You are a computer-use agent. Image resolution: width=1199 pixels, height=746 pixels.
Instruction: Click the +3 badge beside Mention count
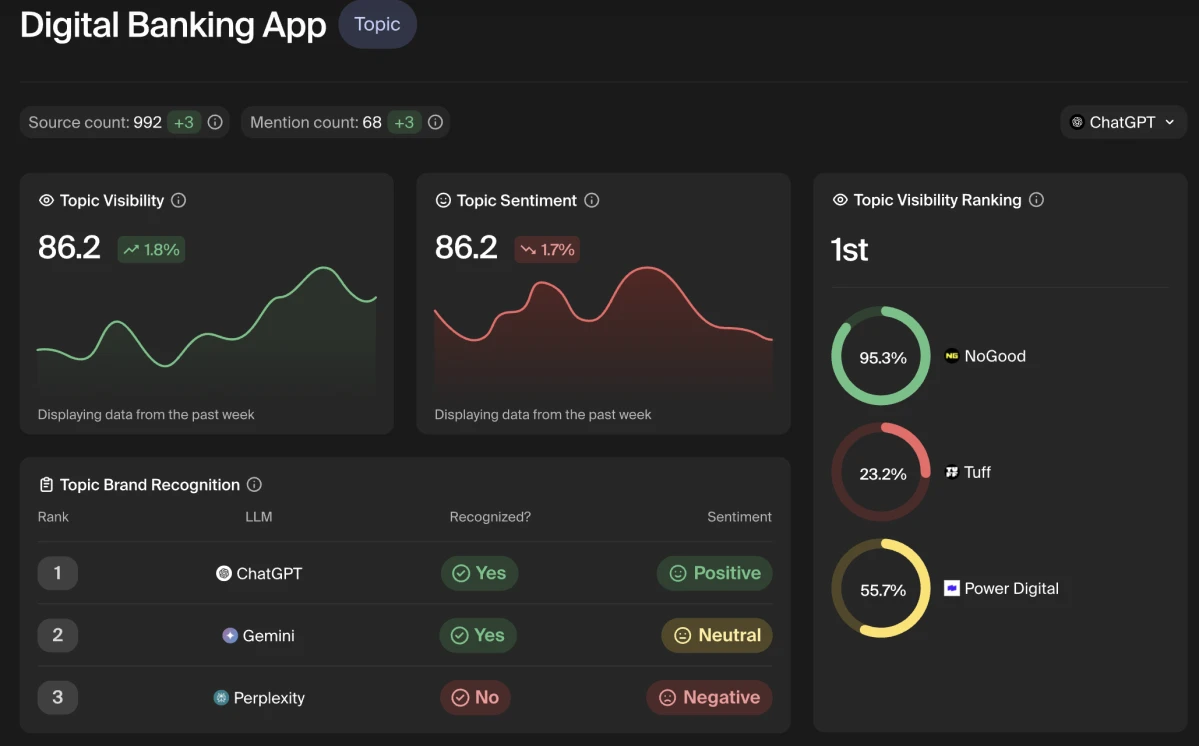[404, 122]
